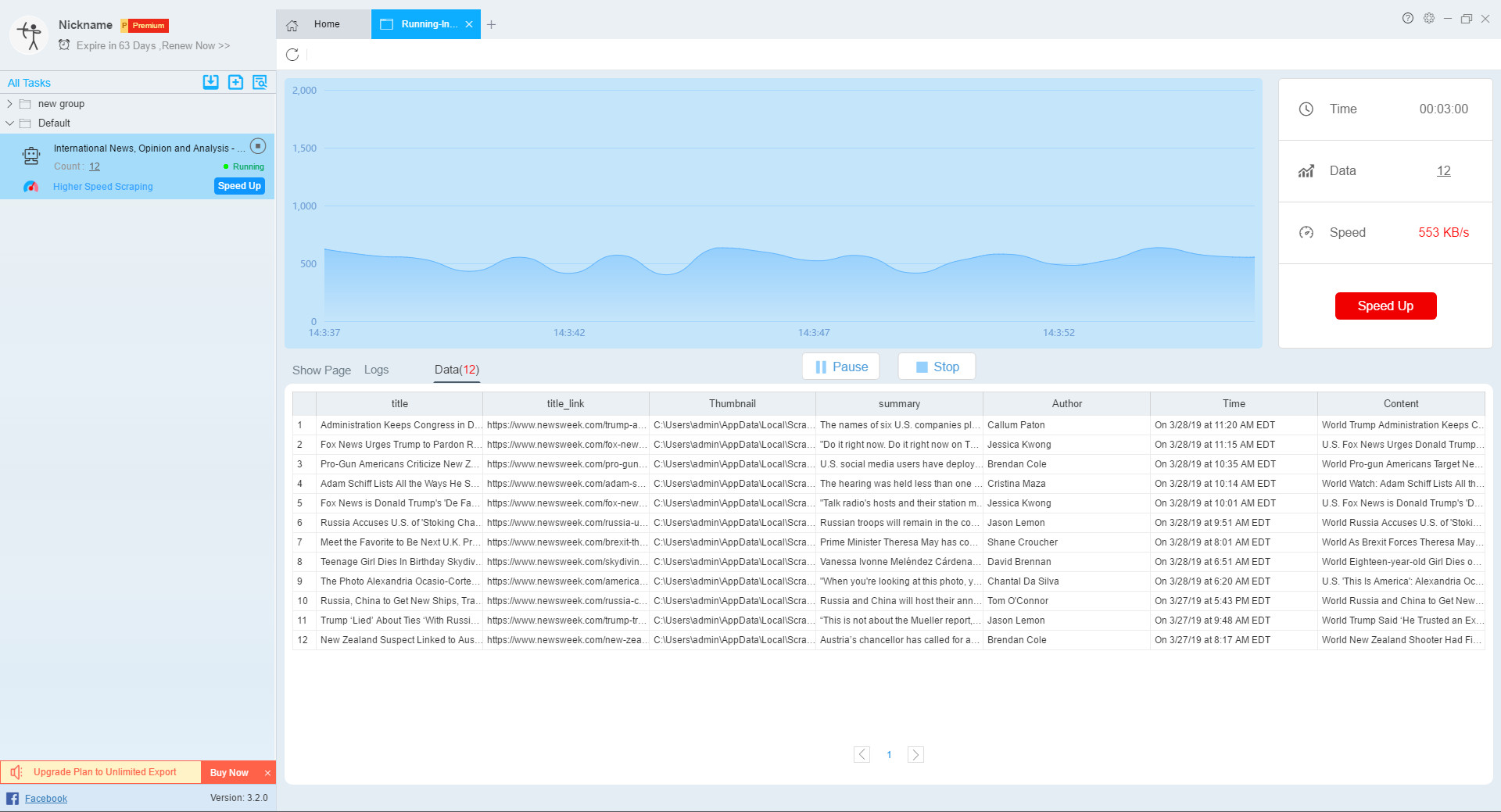Click Renew Now link
Viewport: 1501px width, 812px height.
click(195, 46)
